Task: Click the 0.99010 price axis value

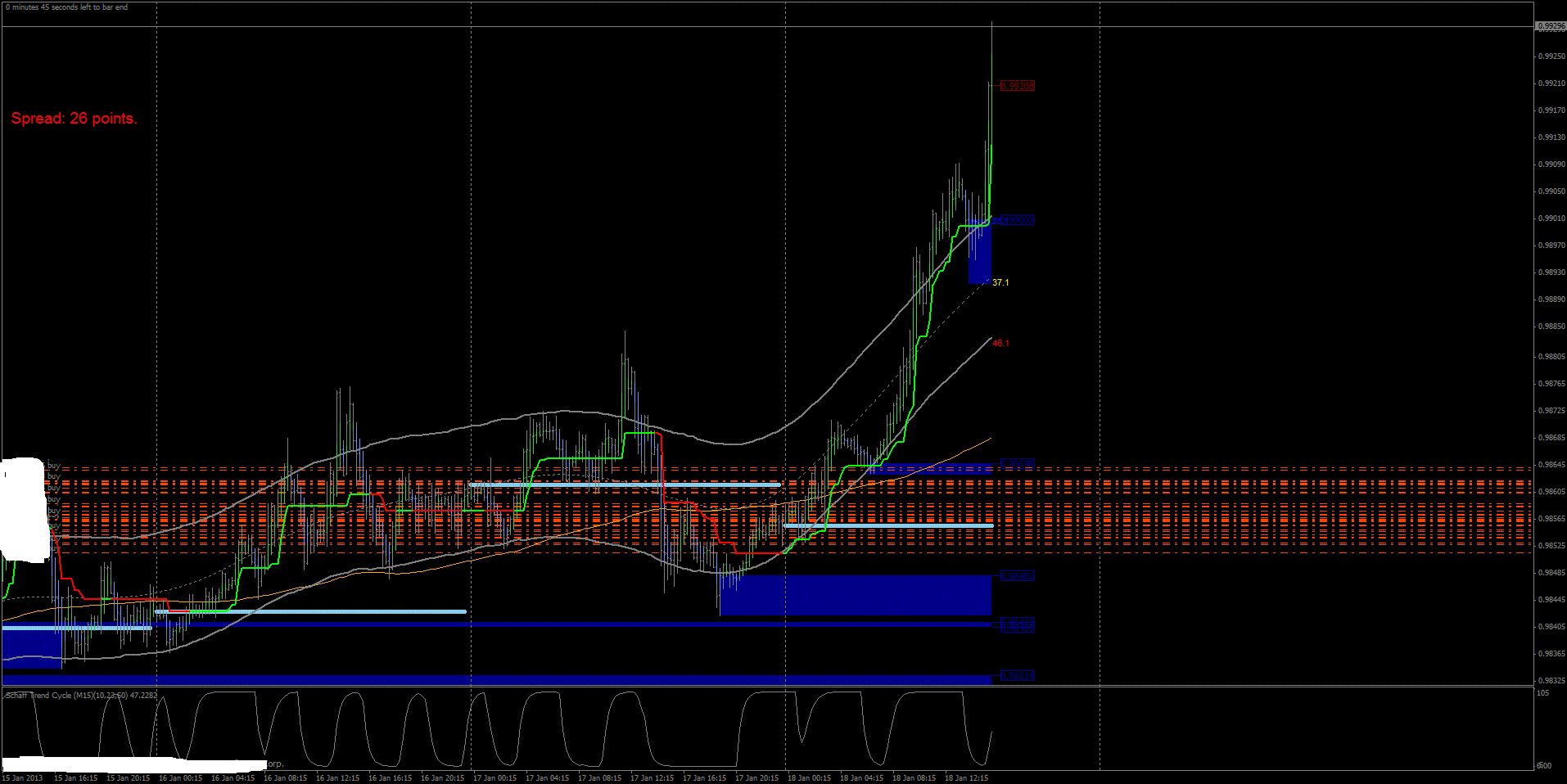Action: point(1551,219)
